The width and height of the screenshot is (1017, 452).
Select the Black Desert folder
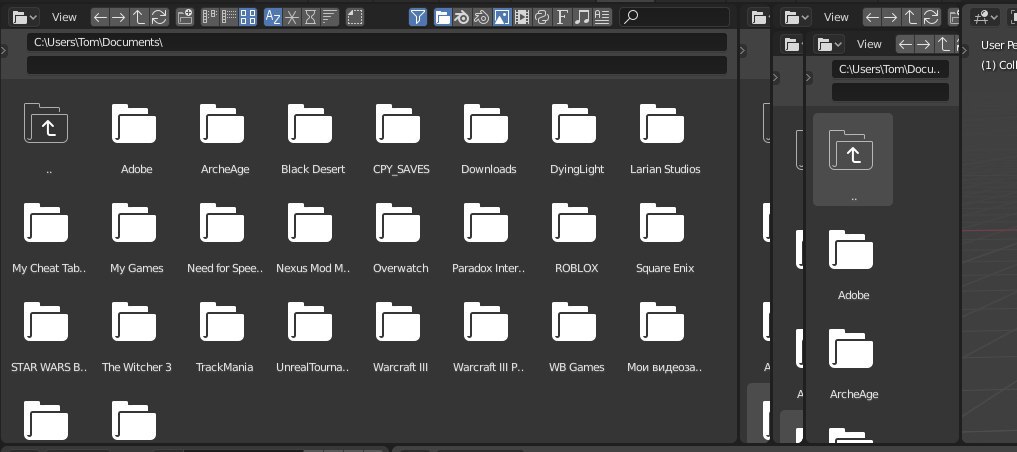tap(311, 137)
